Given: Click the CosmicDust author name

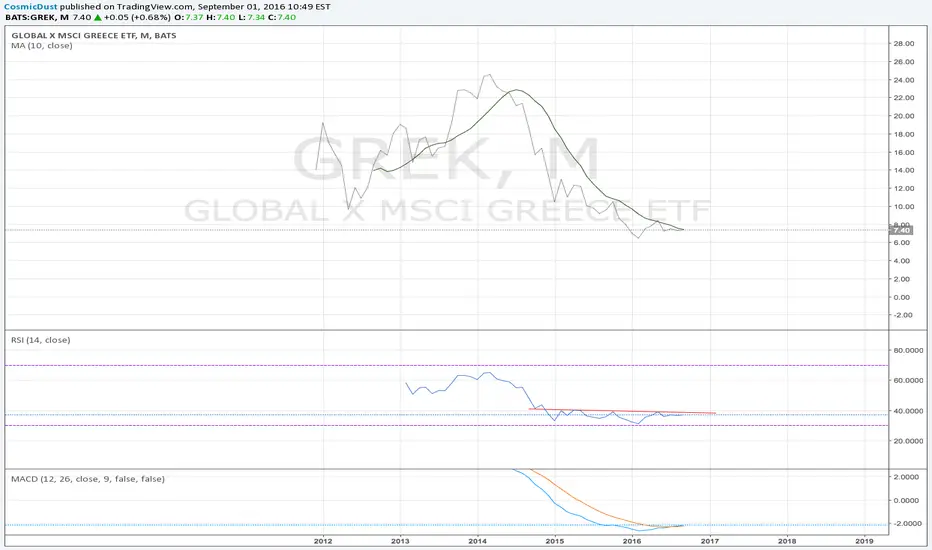Looking at the screenshot, I should (30, 7).
